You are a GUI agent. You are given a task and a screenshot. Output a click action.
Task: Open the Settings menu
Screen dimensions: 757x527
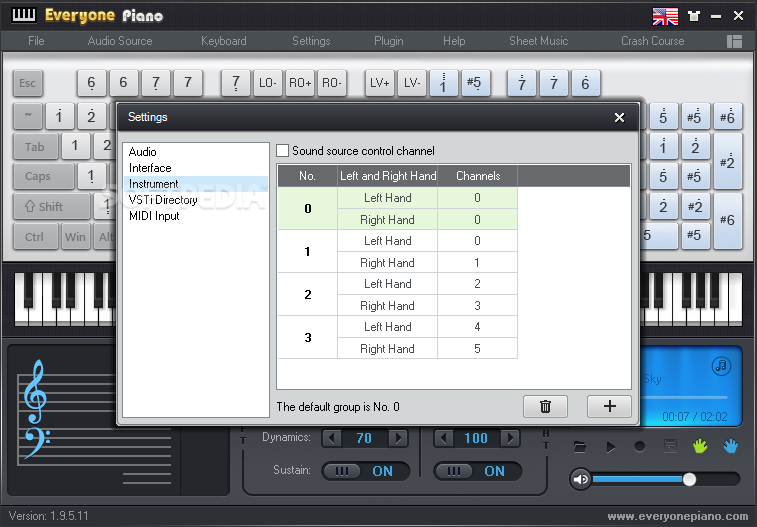coord(311,41)
